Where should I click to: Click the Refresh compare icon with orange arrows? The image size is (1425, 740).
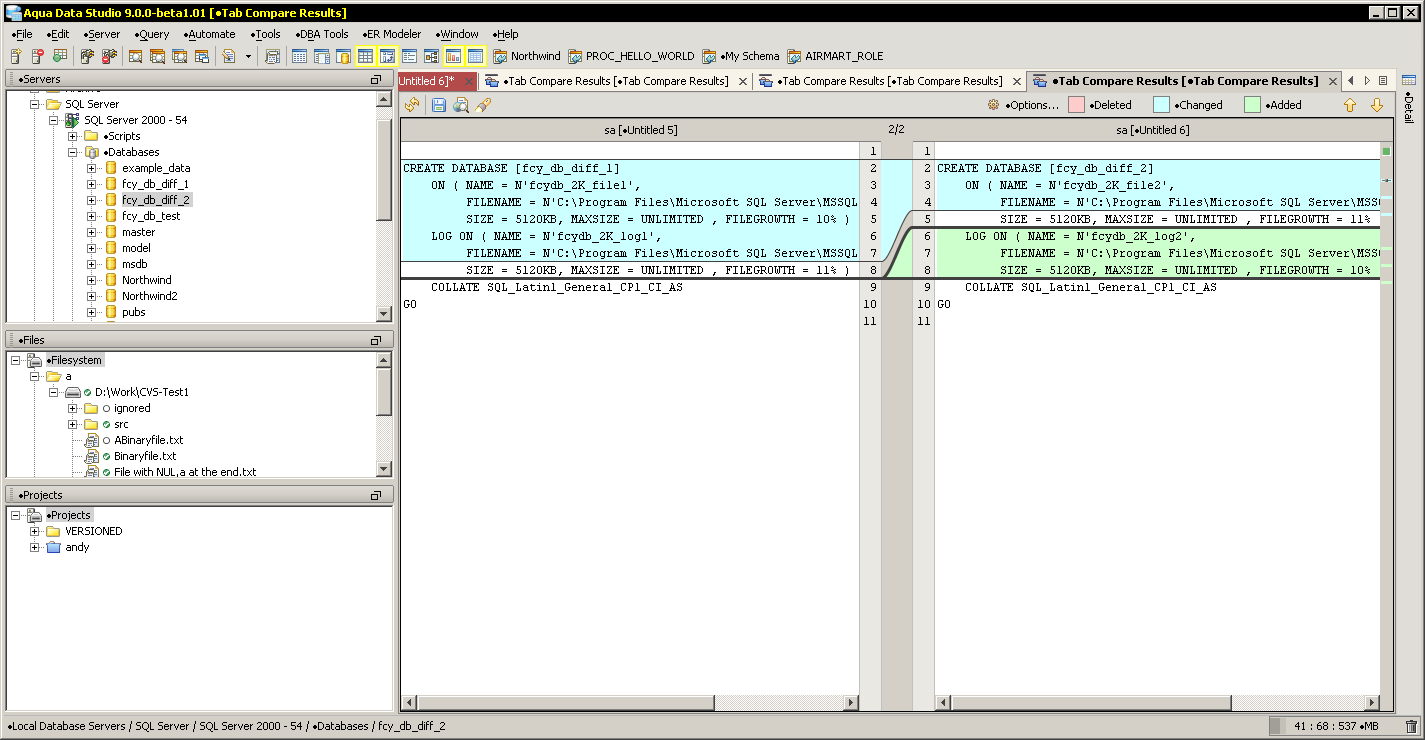point(413,104)
